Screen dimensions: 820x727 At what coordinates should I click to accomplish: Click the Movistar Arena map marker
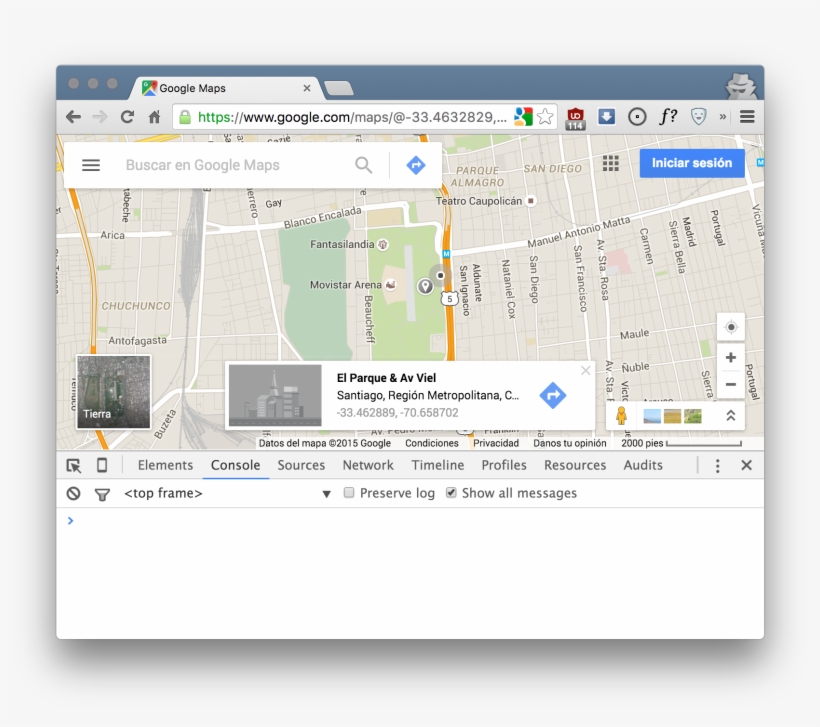coord(390,285)
